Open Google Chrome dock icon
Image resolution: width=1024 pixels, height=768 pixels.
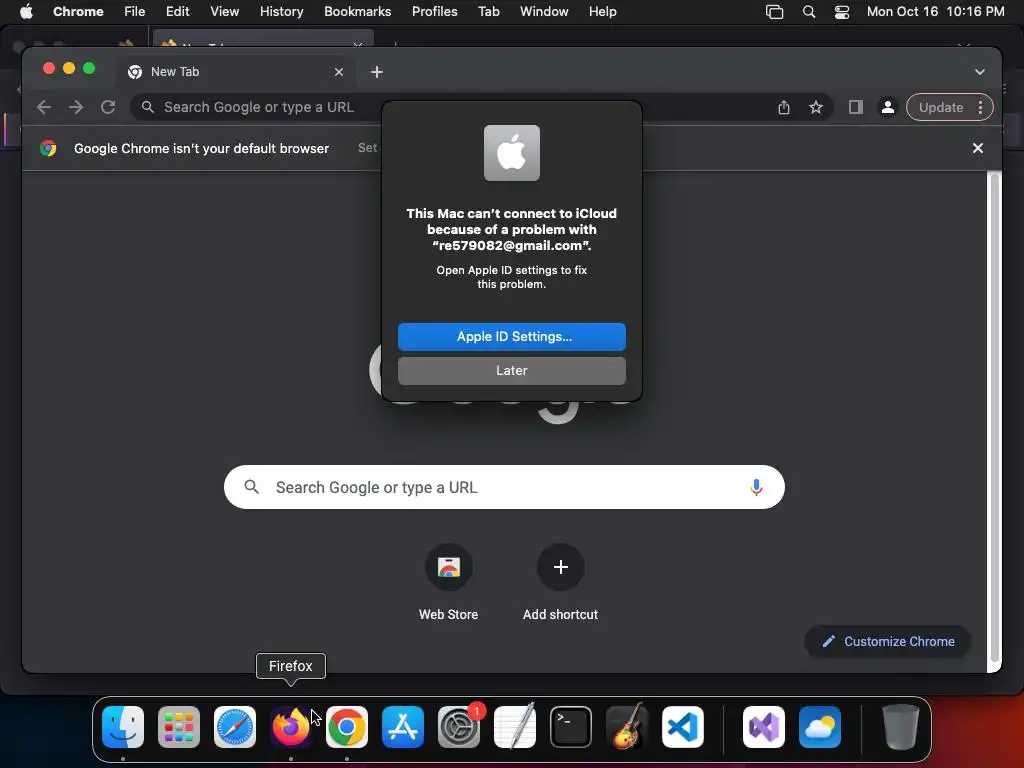point(347,727)
